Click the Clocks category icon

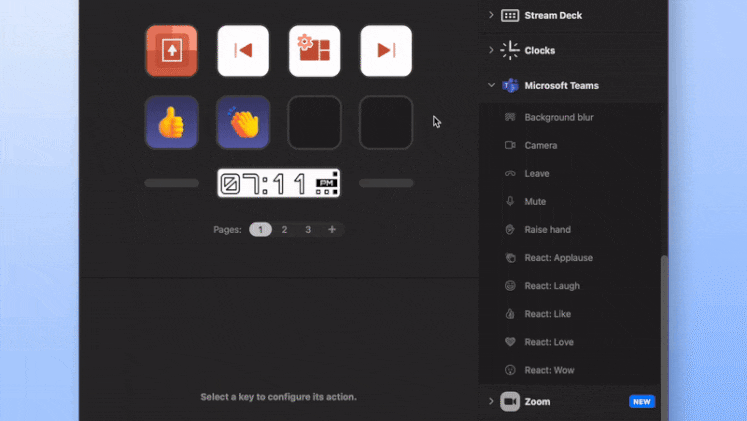tap(510, 50)
